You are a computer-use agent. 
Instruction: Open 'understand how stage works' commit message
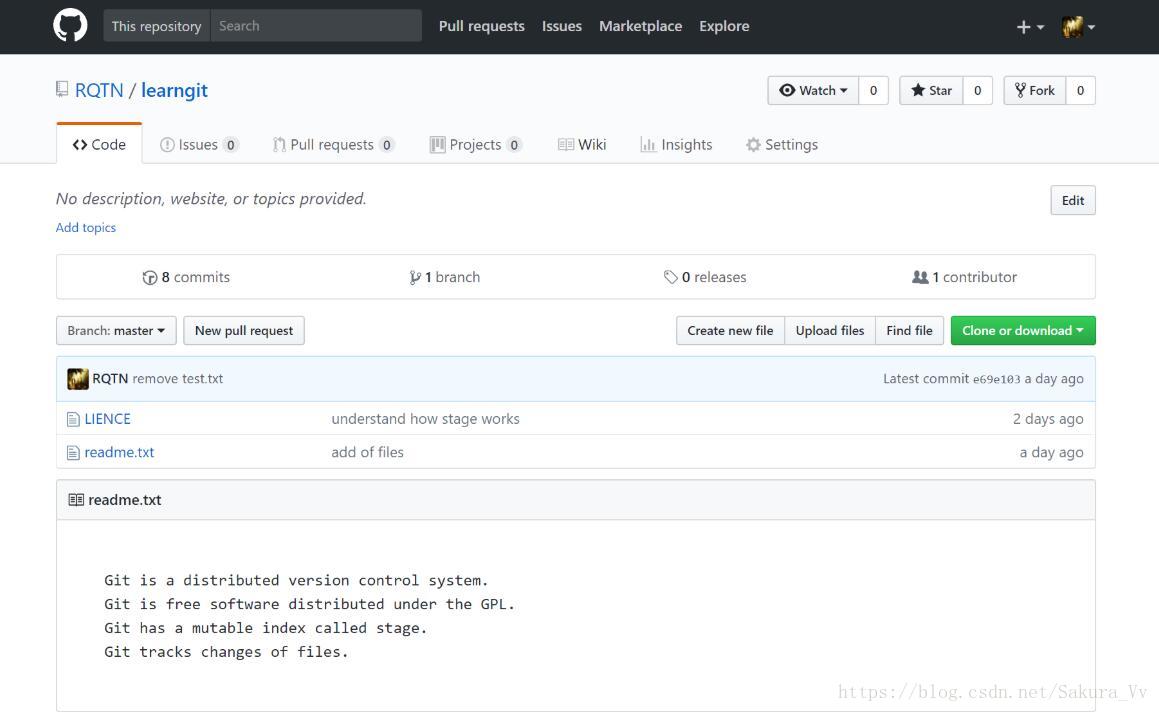425,419
